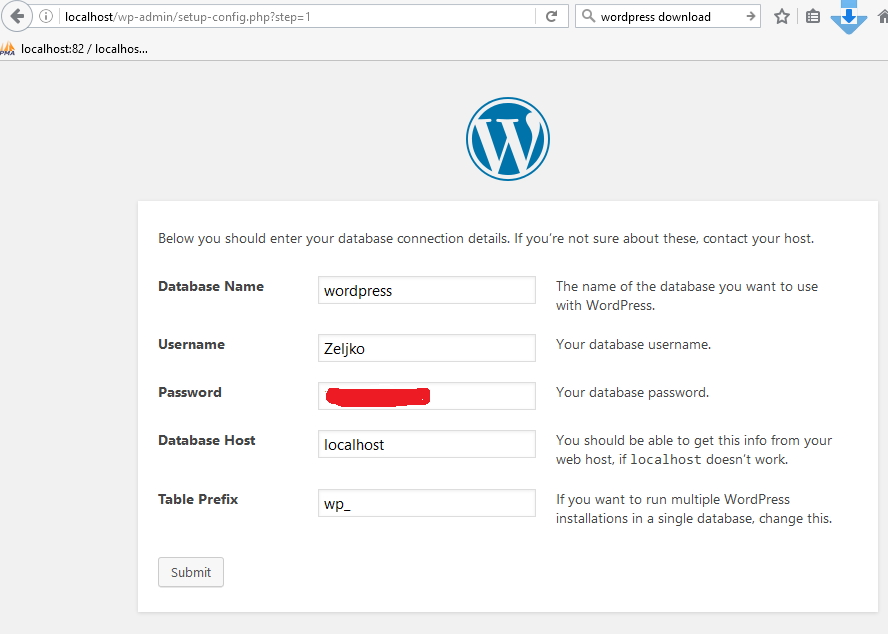The image size is (888, 634).
Task: Edit the Database Host field
Action: coord(426,444)
